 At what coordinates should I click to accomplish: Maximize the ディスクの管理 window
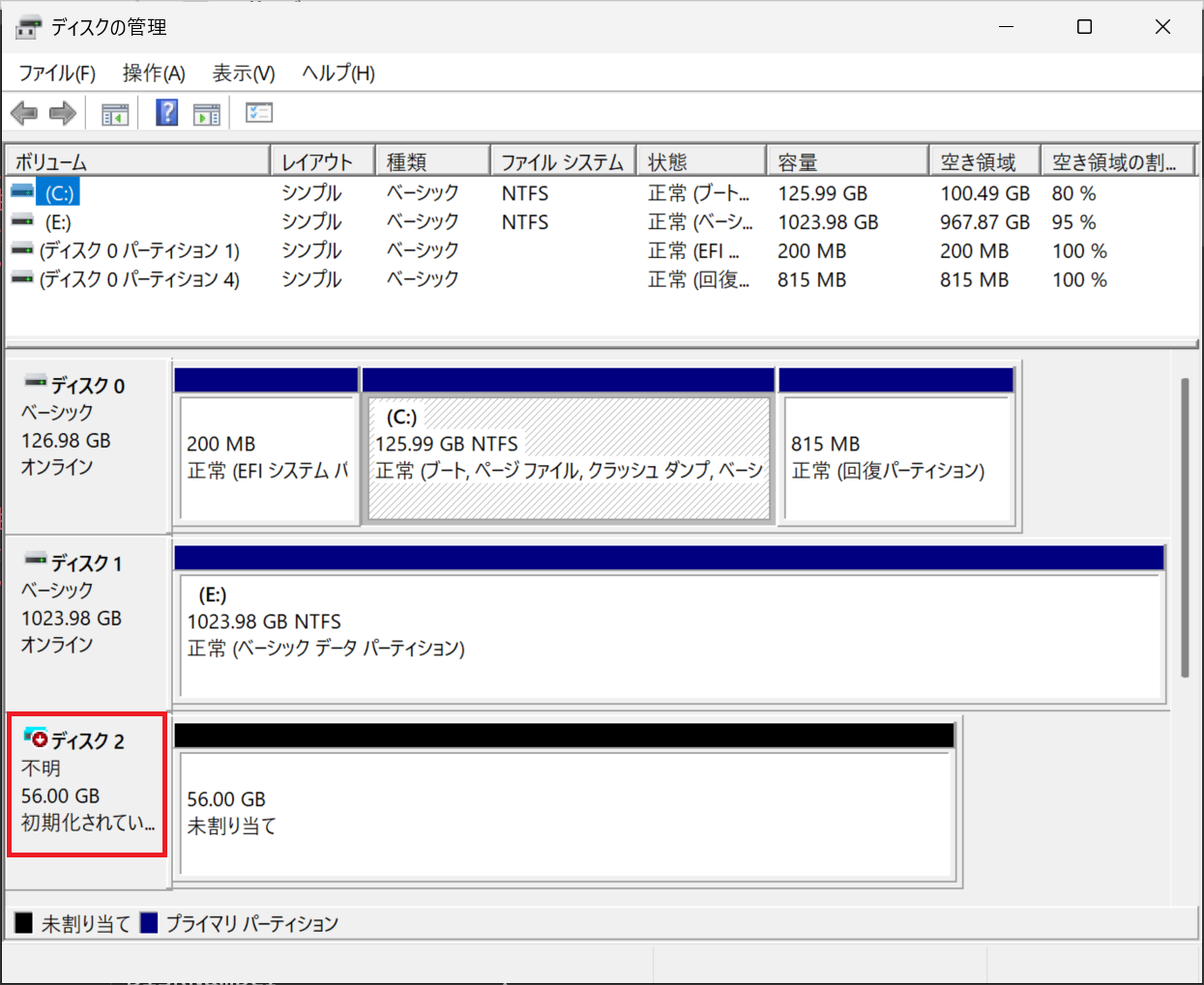pos(1085,27)
